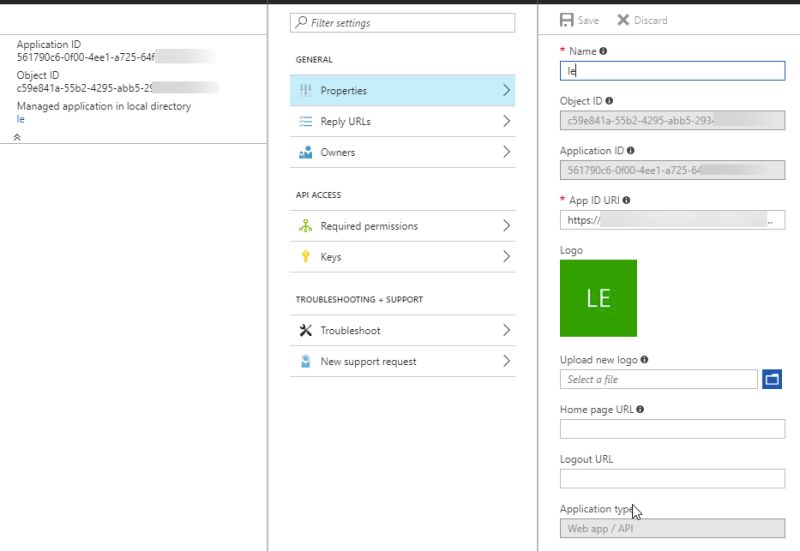
Task: Expand New support request chevron
Action: point(506,361)
